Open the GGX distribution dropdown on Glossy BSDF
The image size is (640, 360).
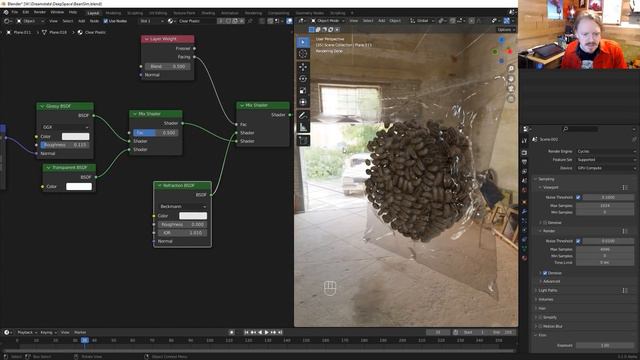click(x=65, y=127)
